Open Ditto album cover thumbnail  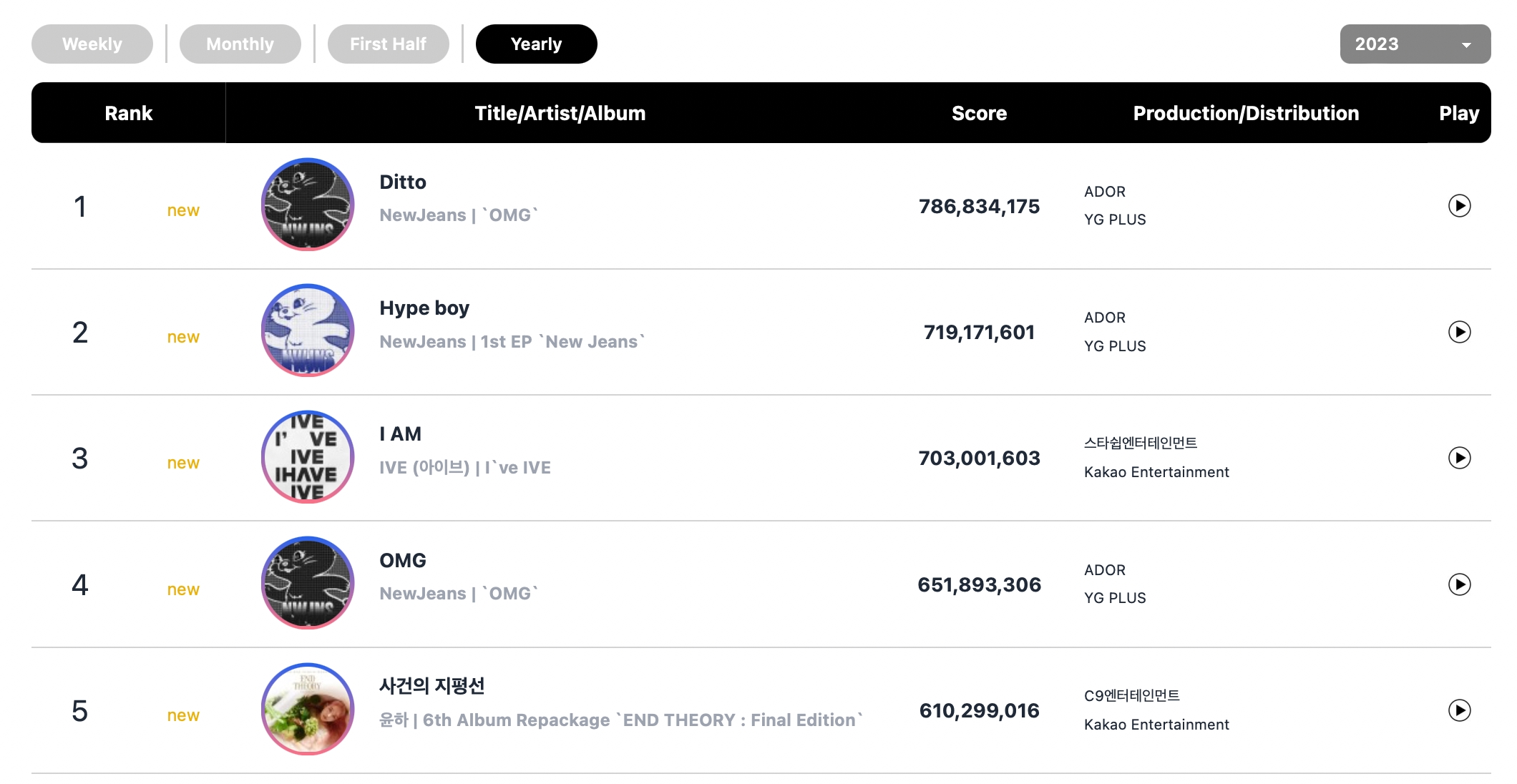pos(308,205)
